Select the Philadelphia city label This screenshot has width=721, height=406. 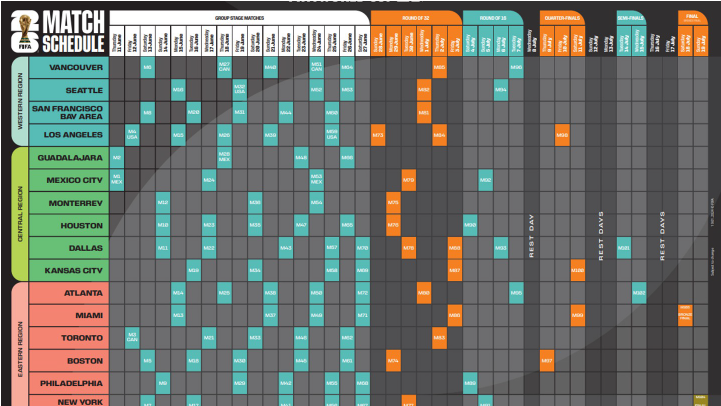(x=68, y=383)
